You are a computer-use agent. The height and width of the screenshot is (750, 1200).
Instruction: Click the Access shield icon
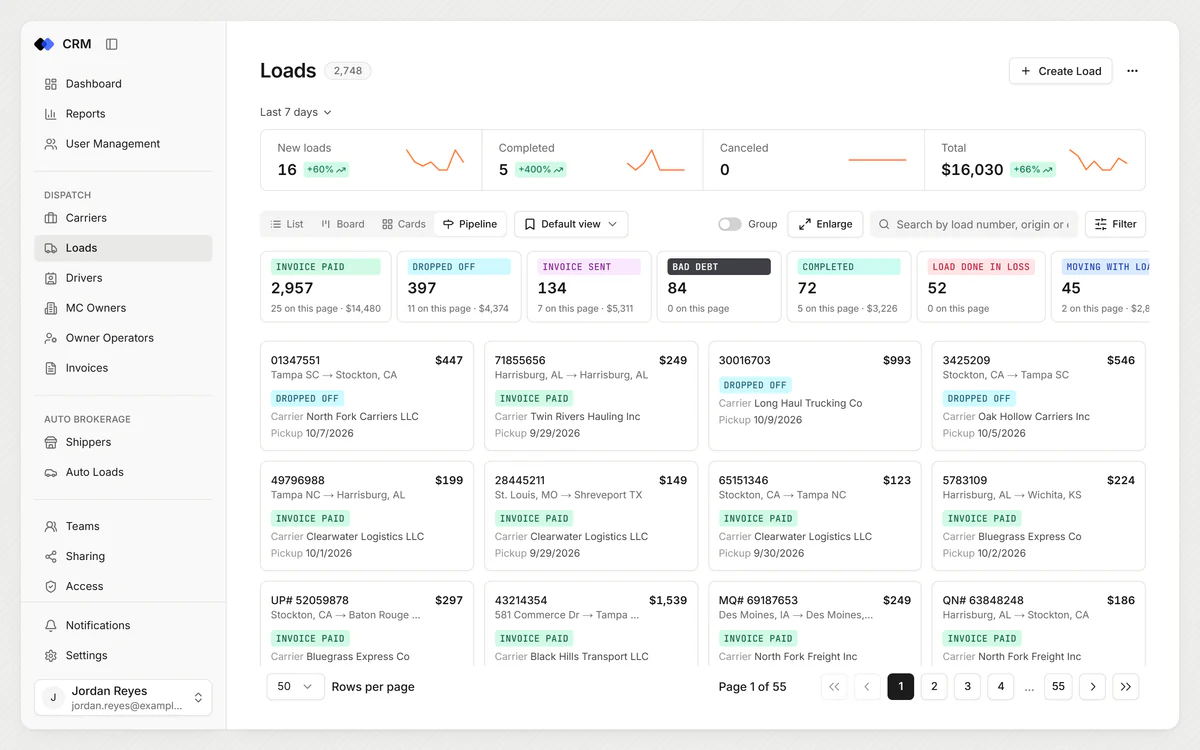(51, 586)
